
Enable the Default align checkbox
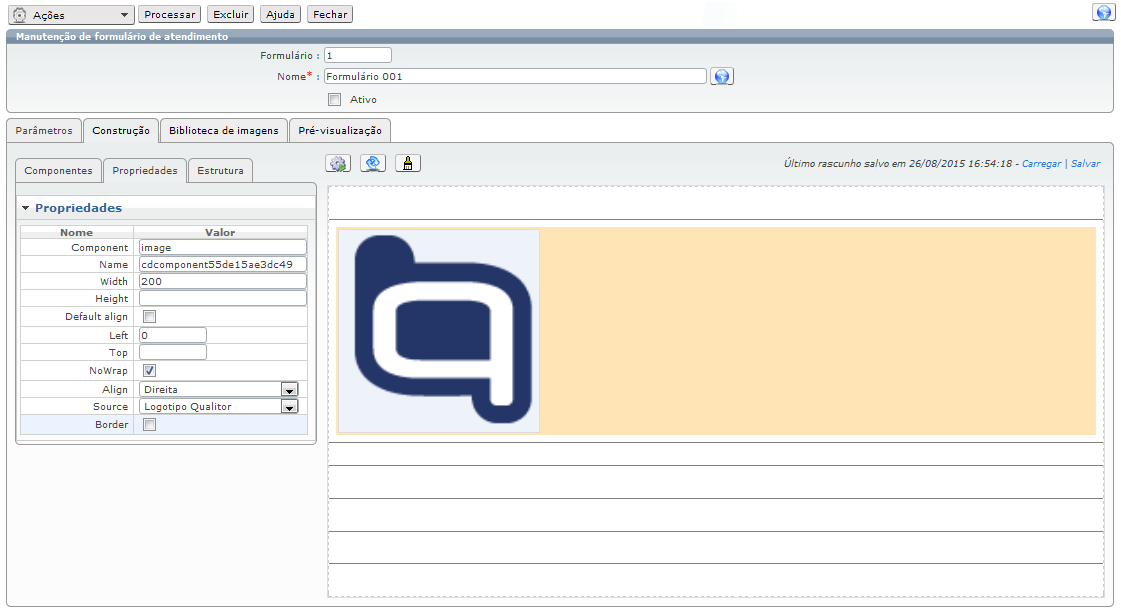click(149, 317)
